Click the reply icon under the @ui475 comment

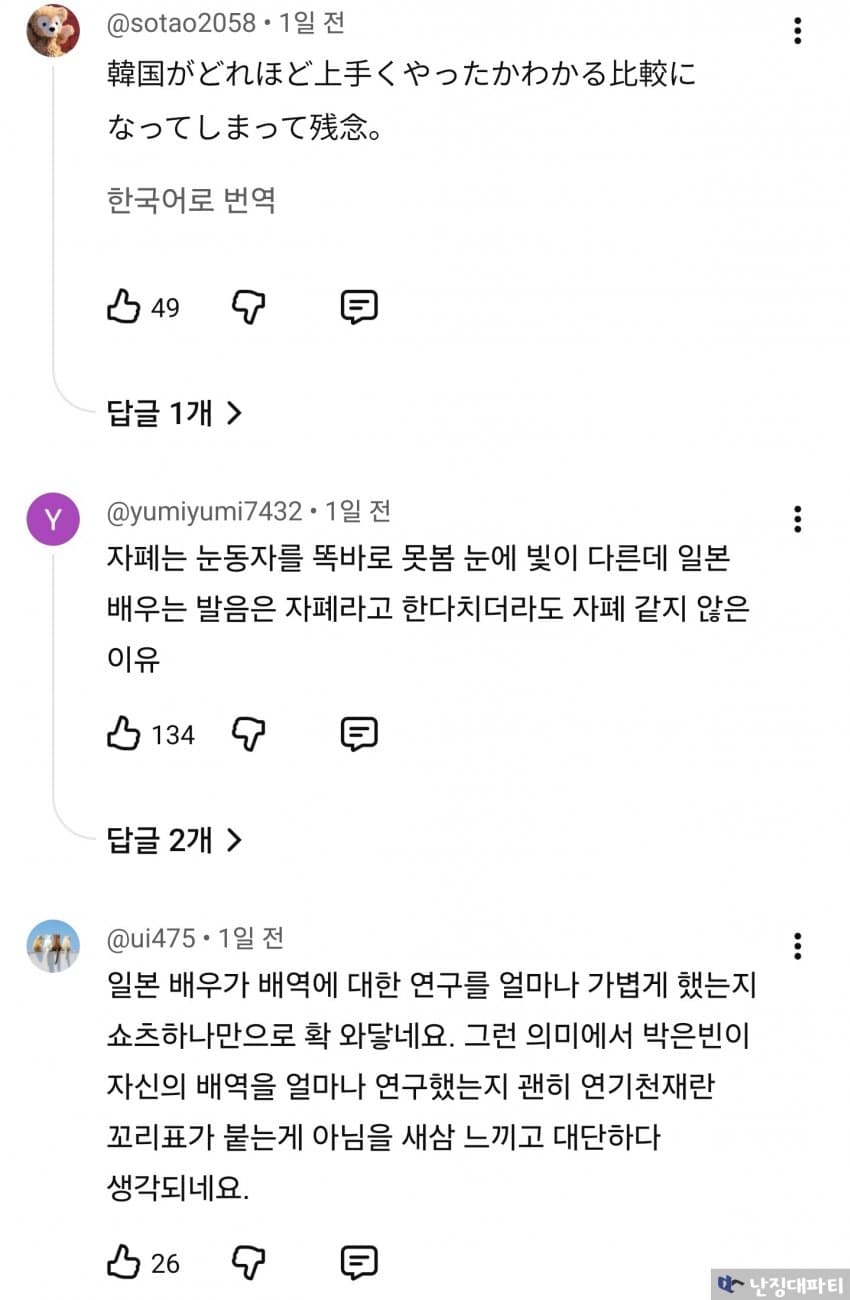[359, 1263]
